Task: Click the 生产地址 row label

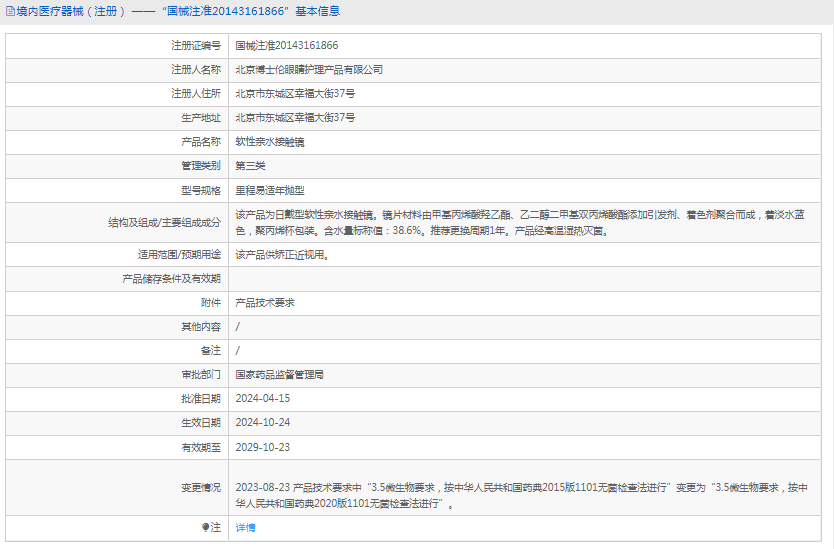Action: 201,118
